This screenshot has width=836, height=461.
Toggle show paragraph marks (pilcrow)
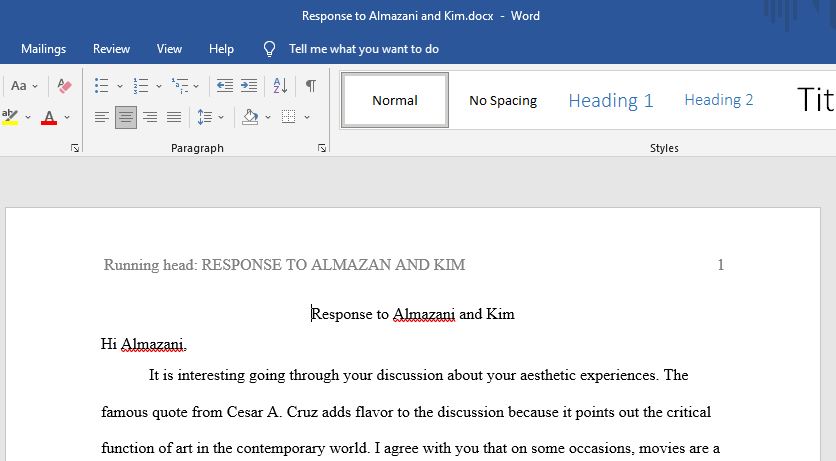point(310,85)
